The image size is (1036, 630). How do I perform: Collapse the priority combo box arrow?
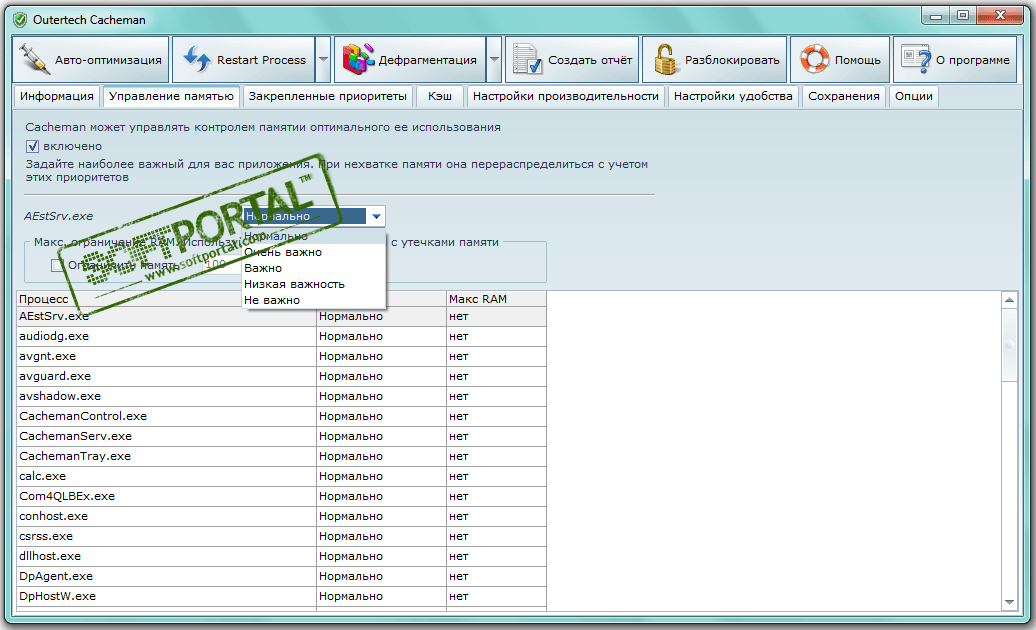tap(376, 216)
